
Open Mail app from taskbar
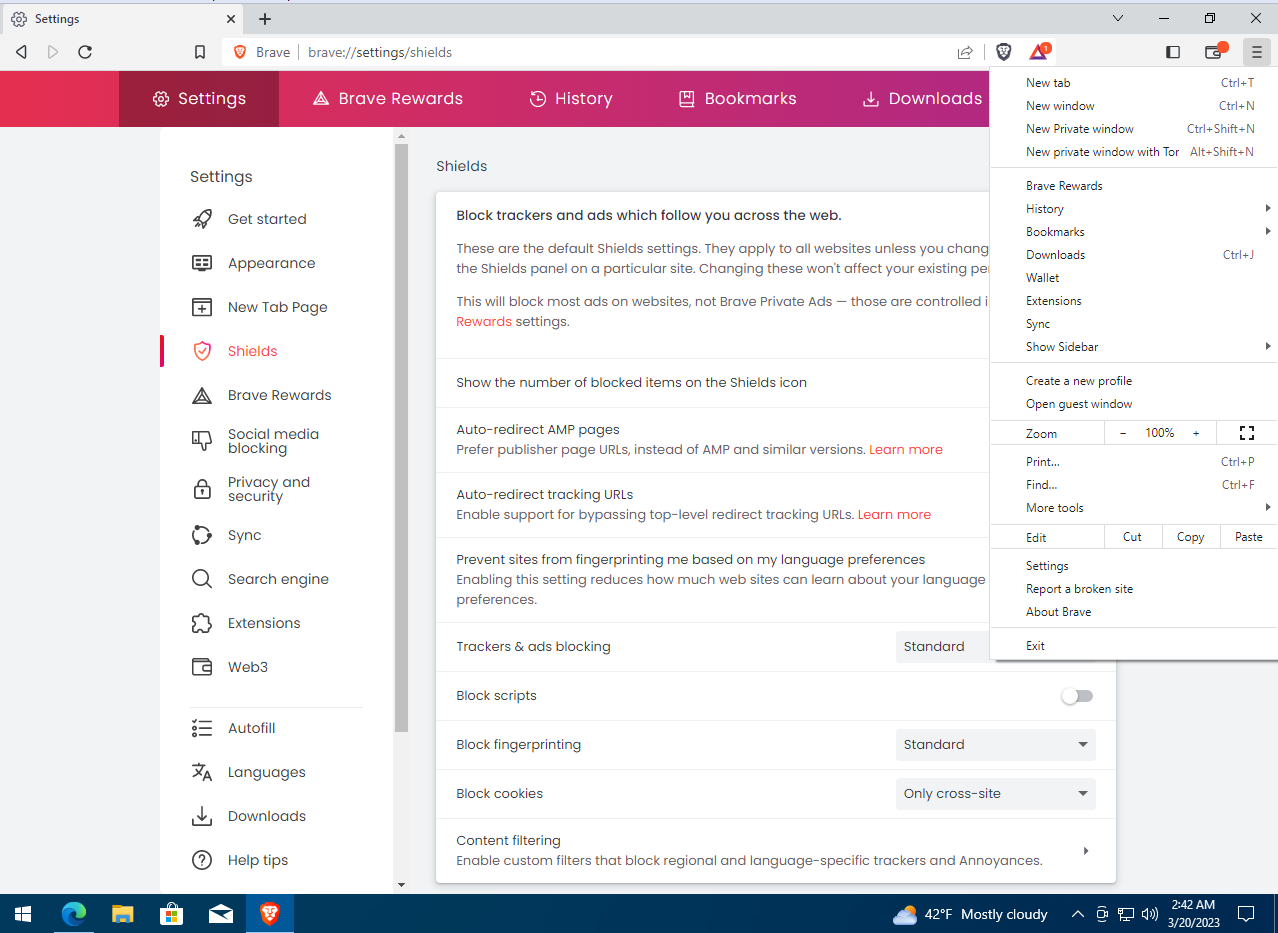220,913
